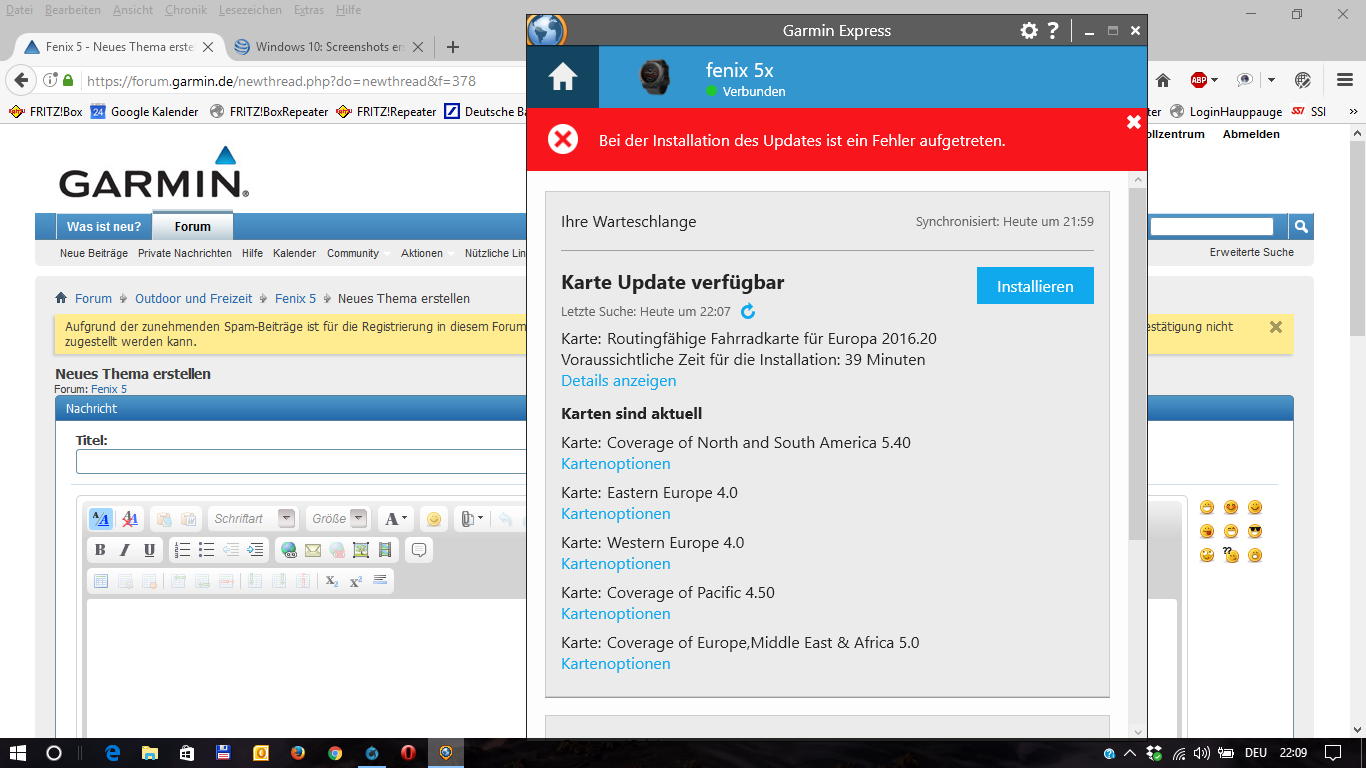Insert a bulleted list
1366x768 pixels.
[206, 550]
